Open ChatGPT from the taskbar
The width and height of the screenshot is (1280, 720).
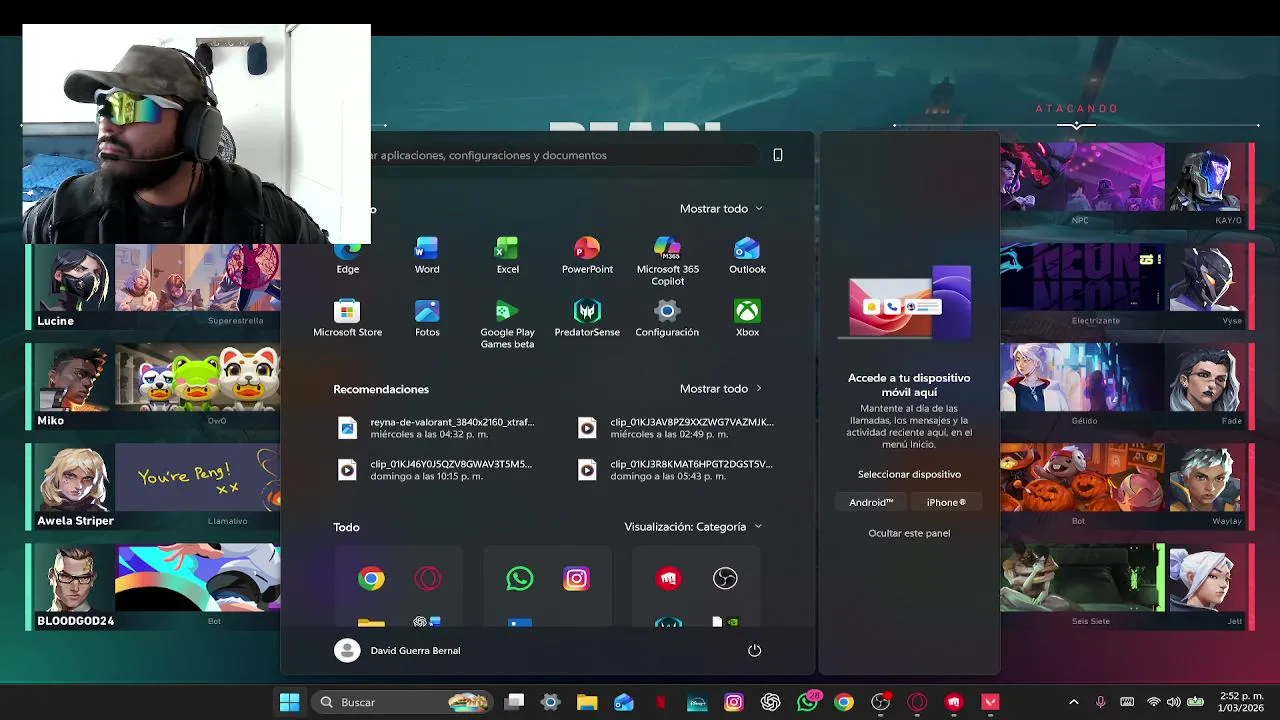coord(770,702)
